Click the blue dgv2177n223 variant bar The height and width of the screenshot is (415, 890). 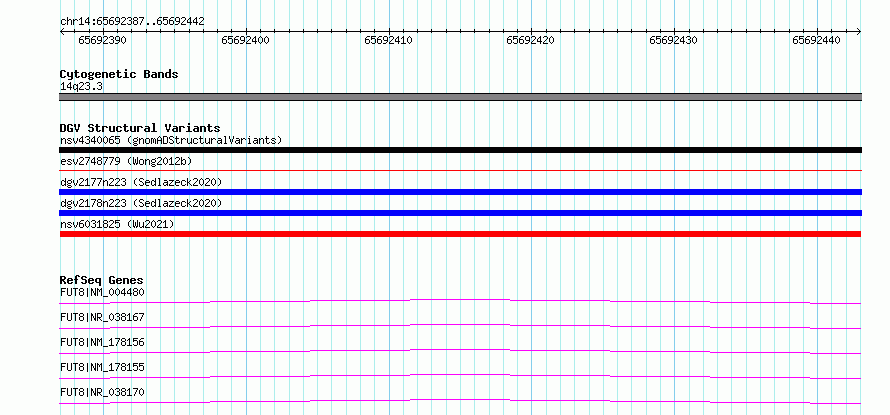pos(460,192)
